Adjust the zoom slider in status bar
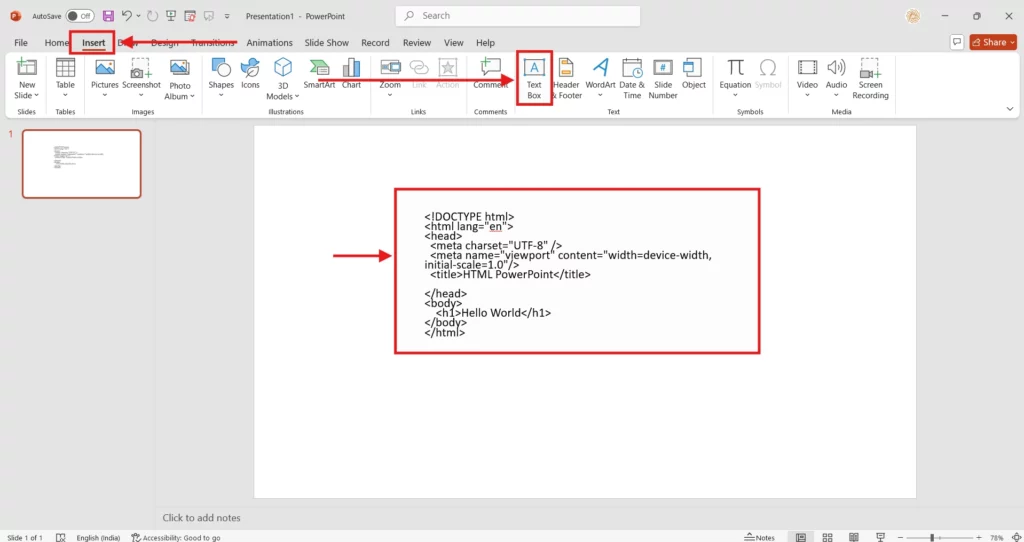The width and height of the screenshot is (1024, 542). click(932, 537)
